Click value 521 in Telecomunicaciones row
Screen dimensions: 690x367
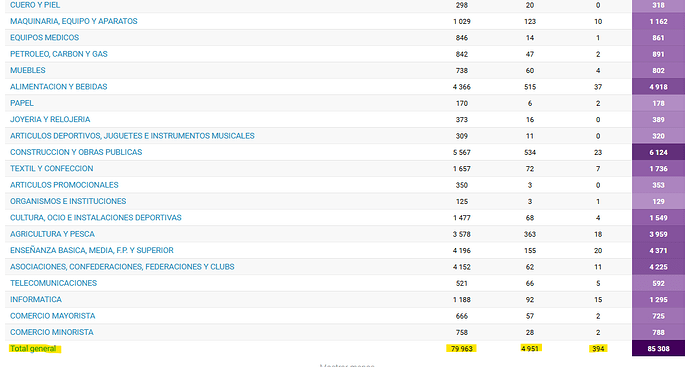pyautogui.click(x=462, y=283)
